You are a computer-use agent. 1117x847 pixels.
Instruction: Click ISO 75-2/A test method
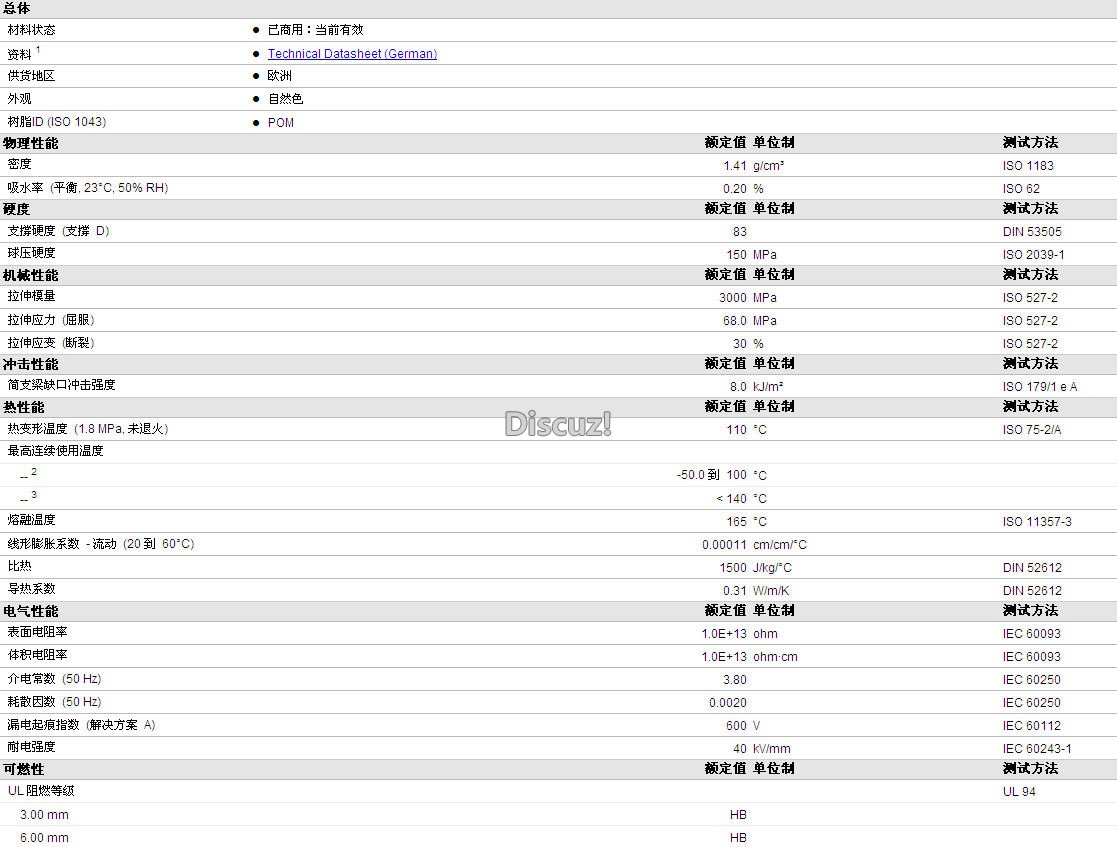[1032, 430]
